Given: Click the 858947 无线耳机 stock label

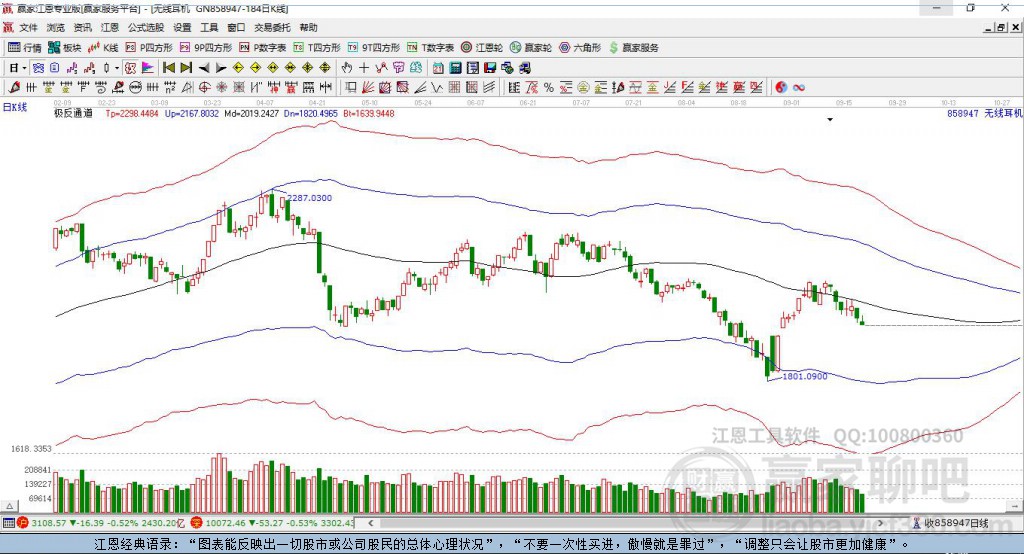Looking at the screenshot, I should 985,113.
